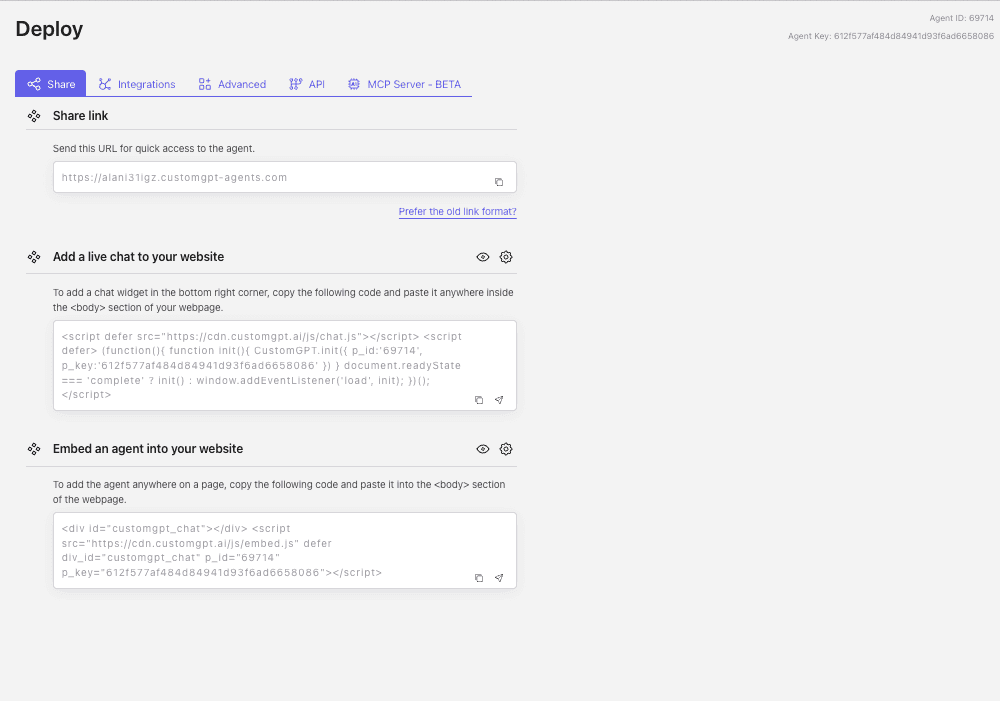The height and width of the screenshot is (701, 1000).
Task: Click Add a live chat to your website heading
Action: [138, 256]
